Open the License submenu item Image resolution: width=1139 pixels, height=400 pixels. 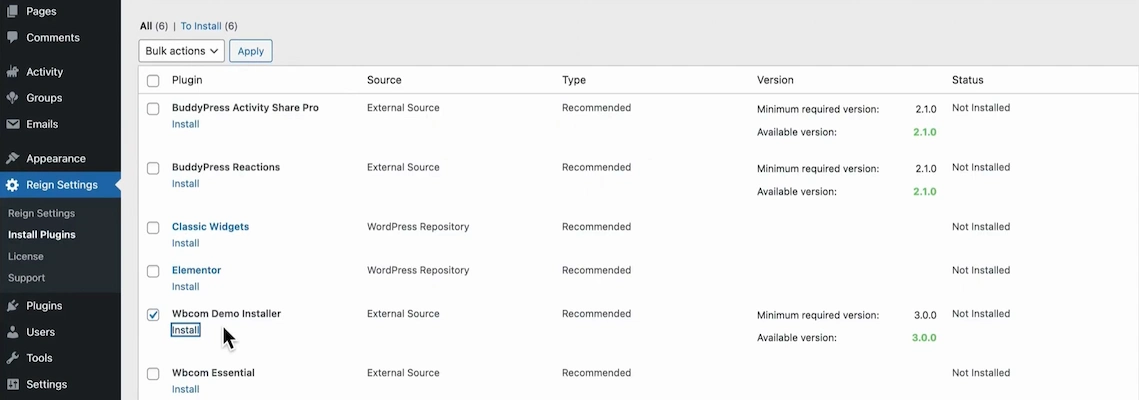coord(26,256)
